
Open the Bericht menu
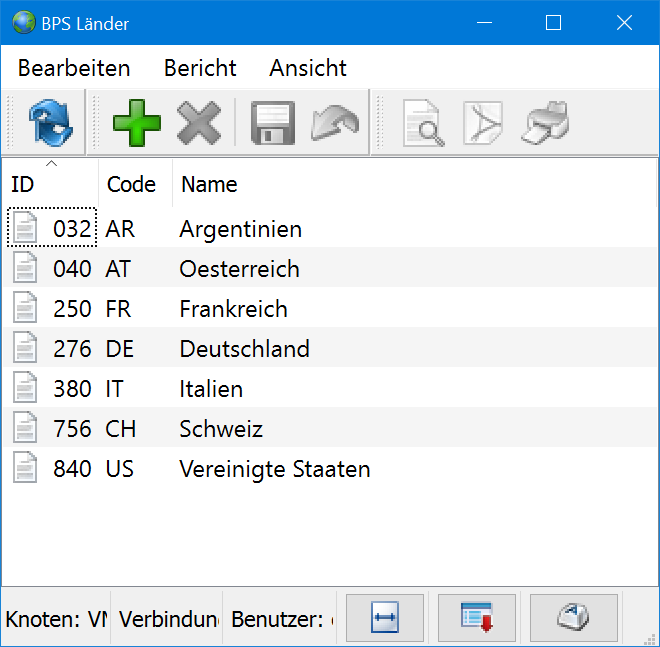(200, 68)
